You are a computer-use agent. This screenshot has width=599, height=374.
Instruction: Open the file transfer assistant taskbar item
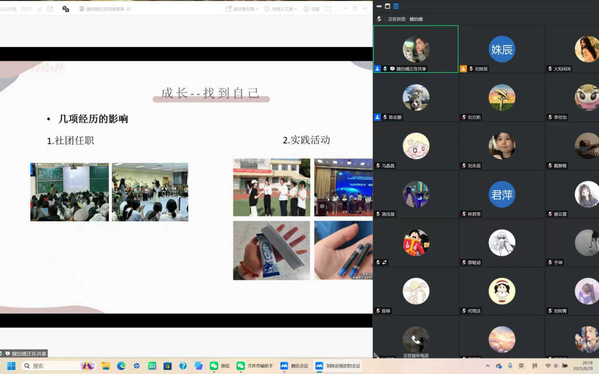click(255, 366)
